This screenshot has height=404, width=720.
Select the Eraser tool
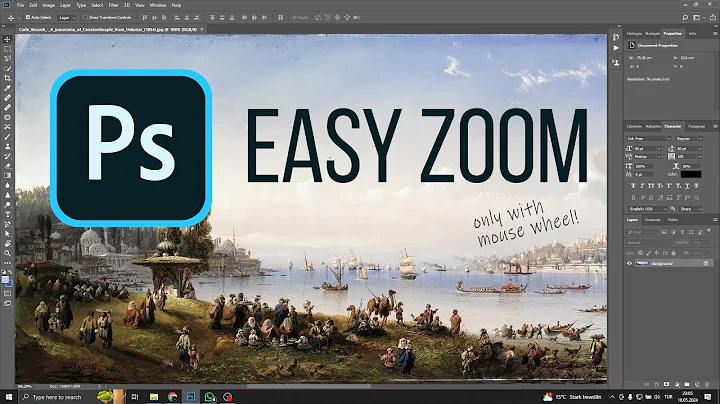pyautogui.click(x=7, y=166)
